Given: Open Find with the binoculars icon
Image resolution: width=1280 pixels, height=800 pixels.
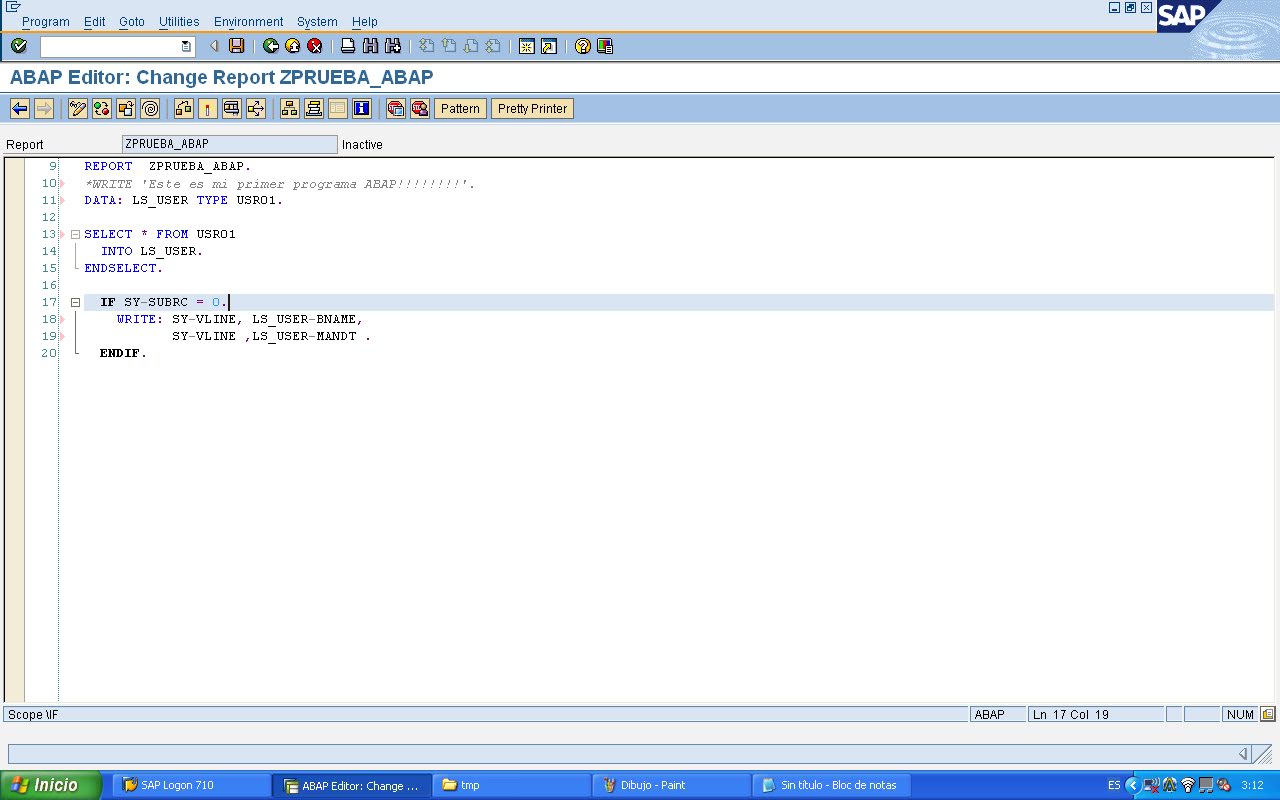Looking at the screenshot, I should click(x=370, y=46).
